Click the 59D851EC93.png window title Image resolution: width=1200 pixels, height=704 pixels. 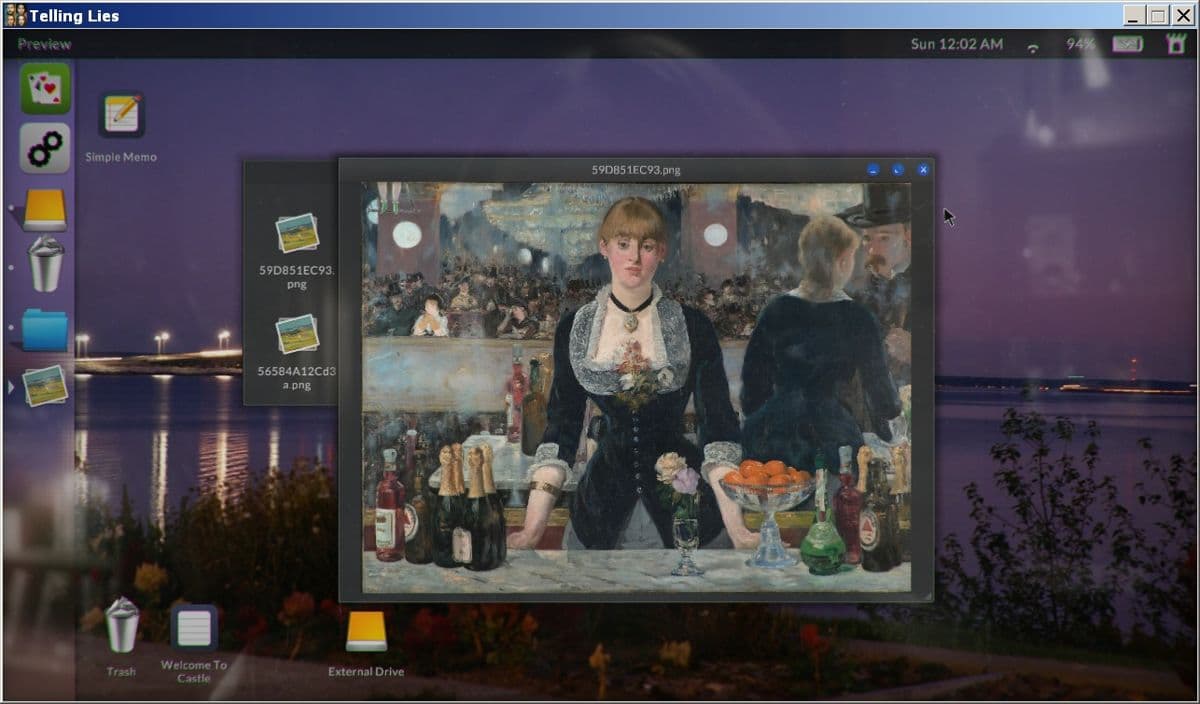pos(636,170)
